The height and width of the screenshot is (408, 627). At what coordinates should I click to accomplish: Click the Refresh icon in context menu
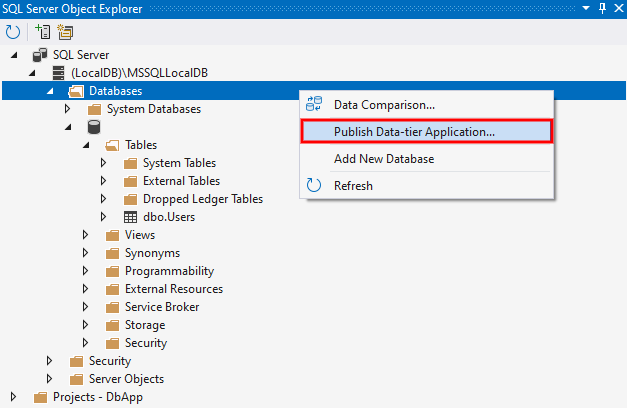[314, 185]
